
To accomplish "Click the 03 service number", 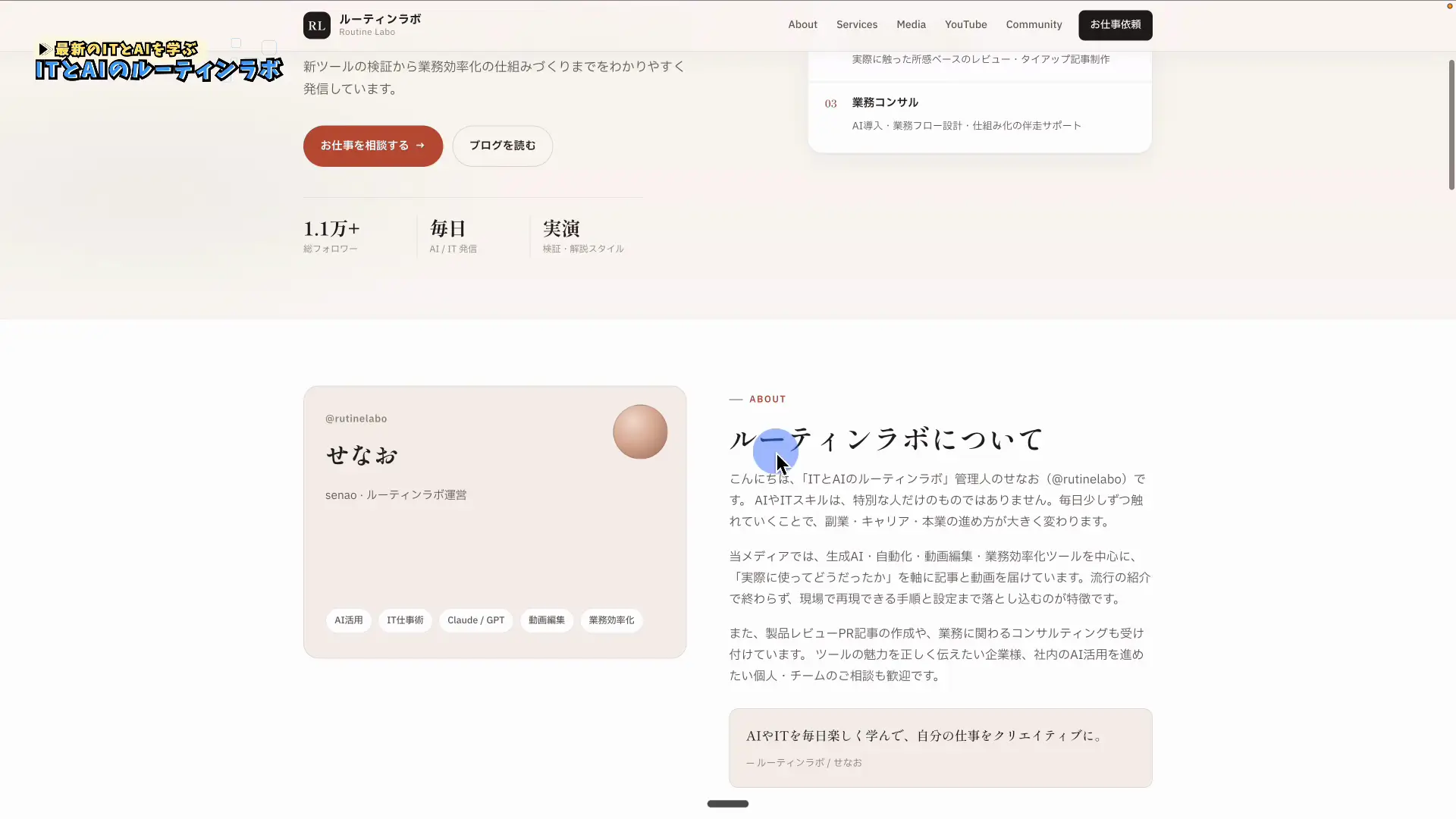I will (830, 104).
